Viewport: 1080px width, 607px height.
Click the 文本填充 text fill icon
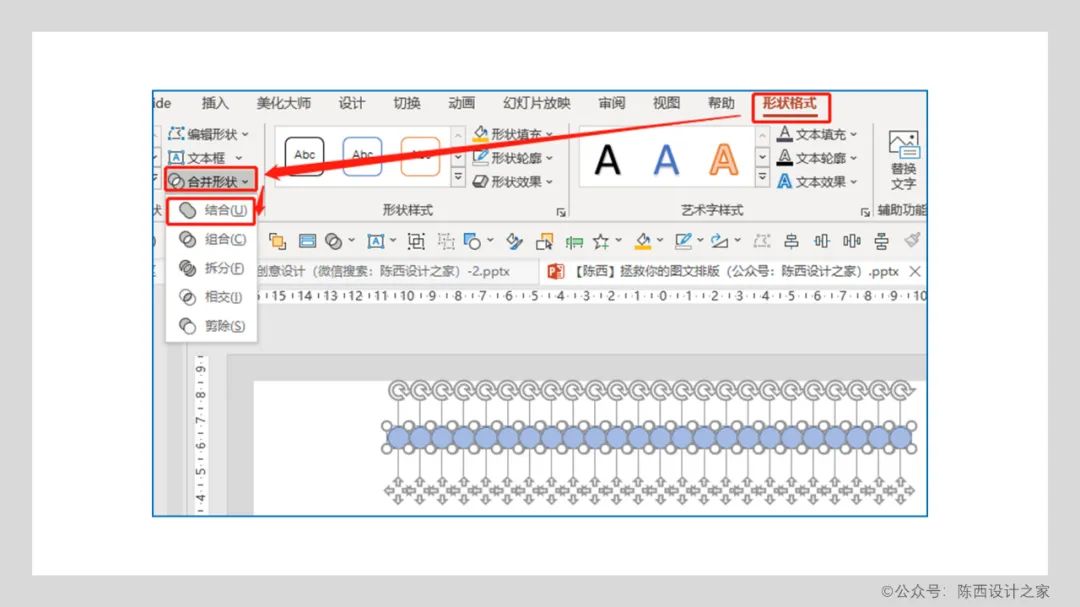pyautogui.click(x=785, y=134)
